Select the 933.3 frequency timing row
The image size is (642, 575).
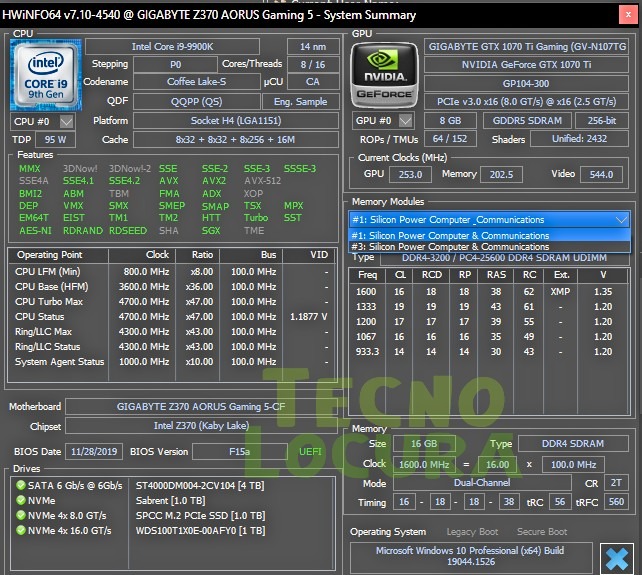pos(488,352)
